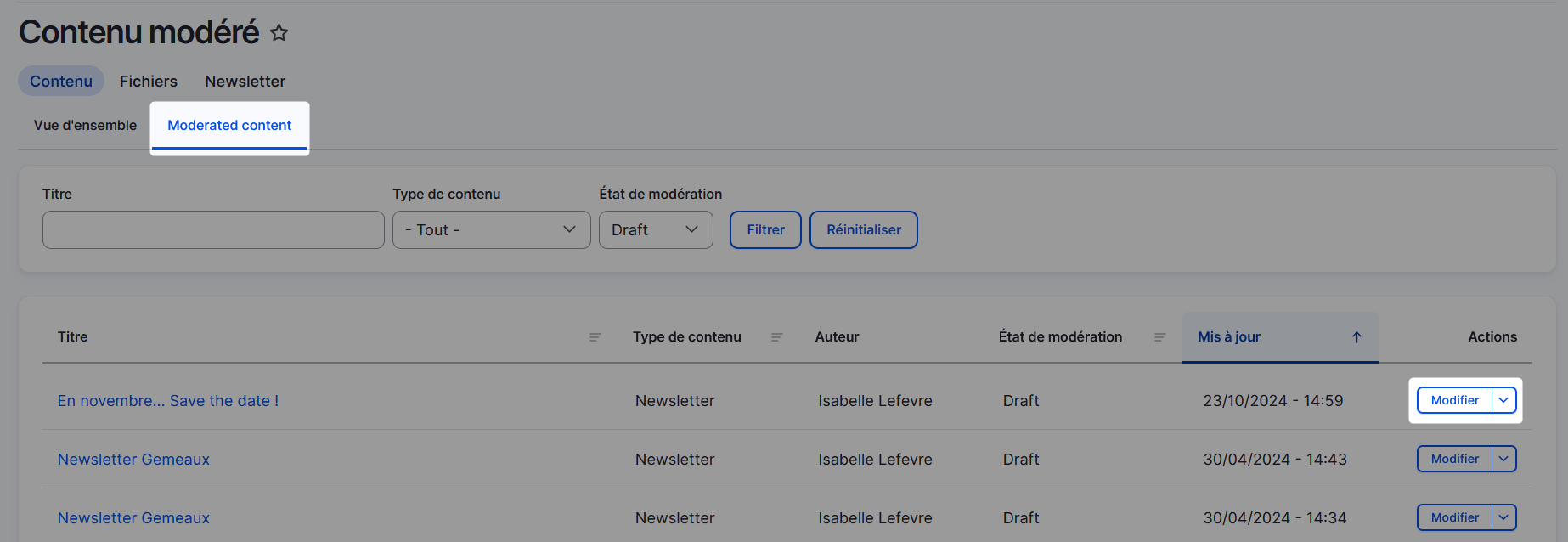This screenshot has width=1568, height=542.
Task: Switch to the Newsletter tab
Action: coord(245,82)
